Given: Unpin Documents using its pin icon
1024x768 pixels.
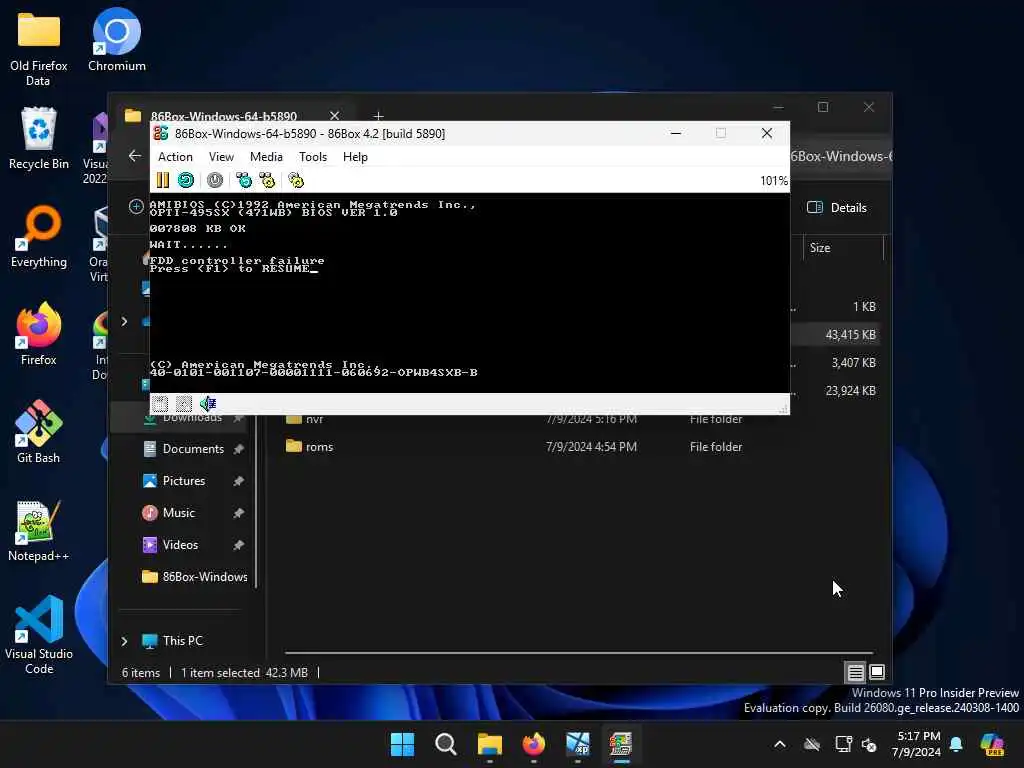Looking at the screenshot, I should [x=238, y=449].
